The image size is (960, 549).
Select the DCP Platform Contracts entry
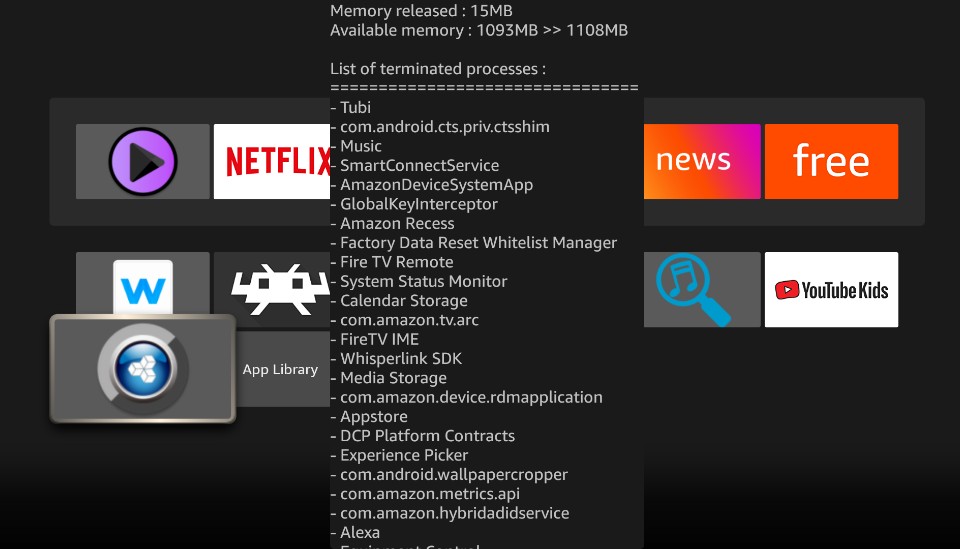coord(422,436)
